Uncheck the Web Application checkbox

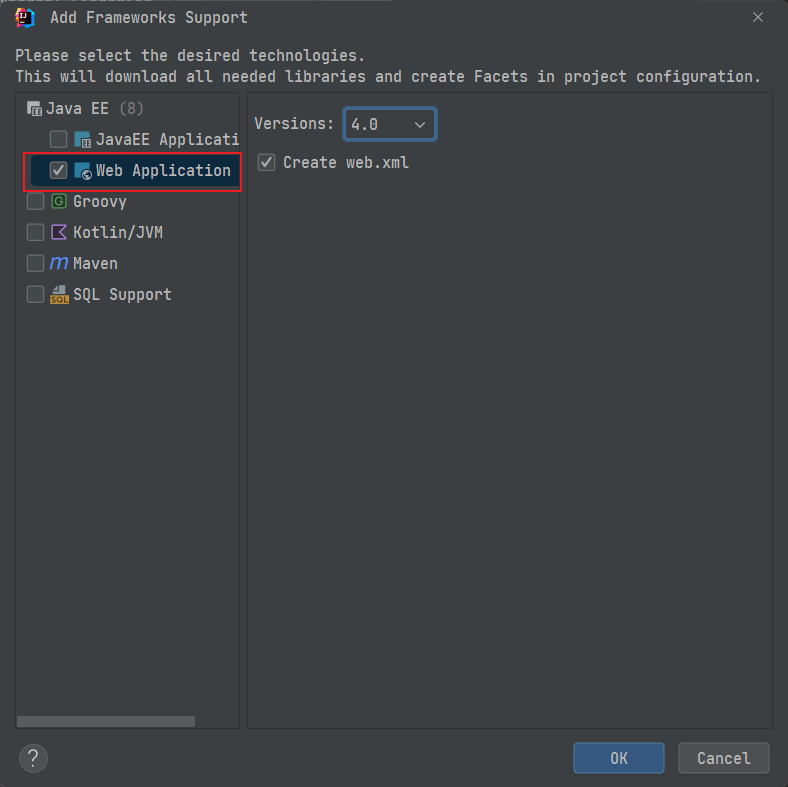coord(58,171)
